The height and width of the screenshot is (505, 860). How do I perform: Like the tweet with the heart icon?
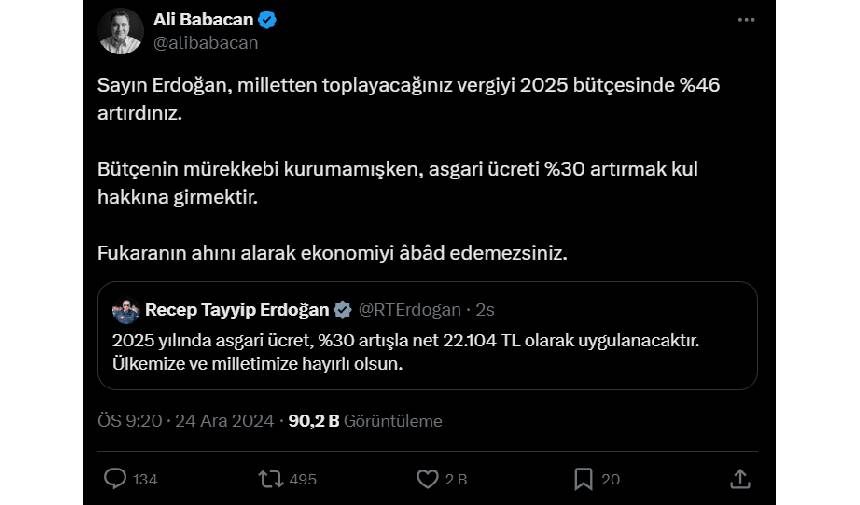click(x=428, y=479)
